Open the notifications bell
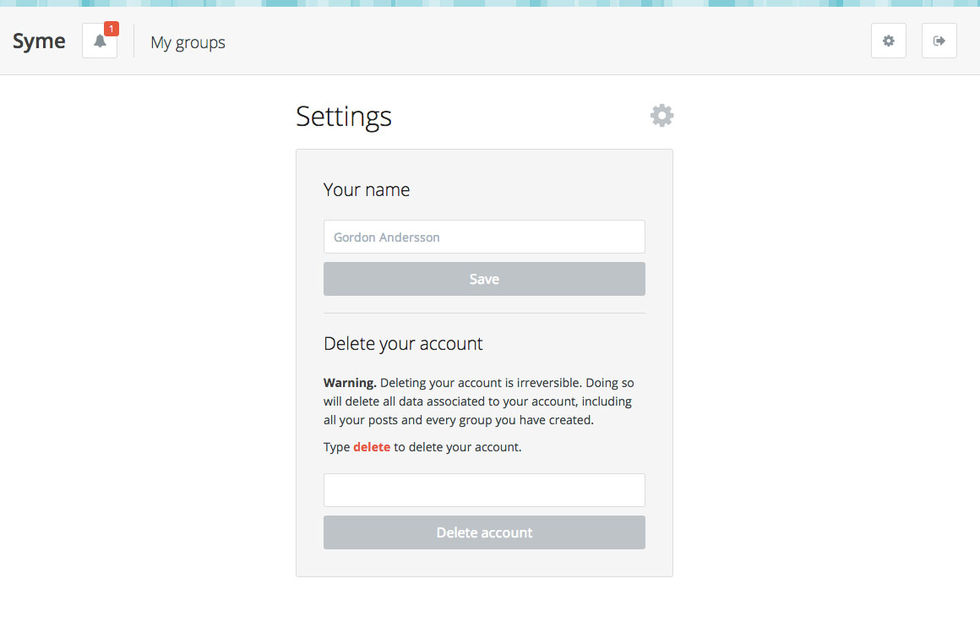 [99, 42]
